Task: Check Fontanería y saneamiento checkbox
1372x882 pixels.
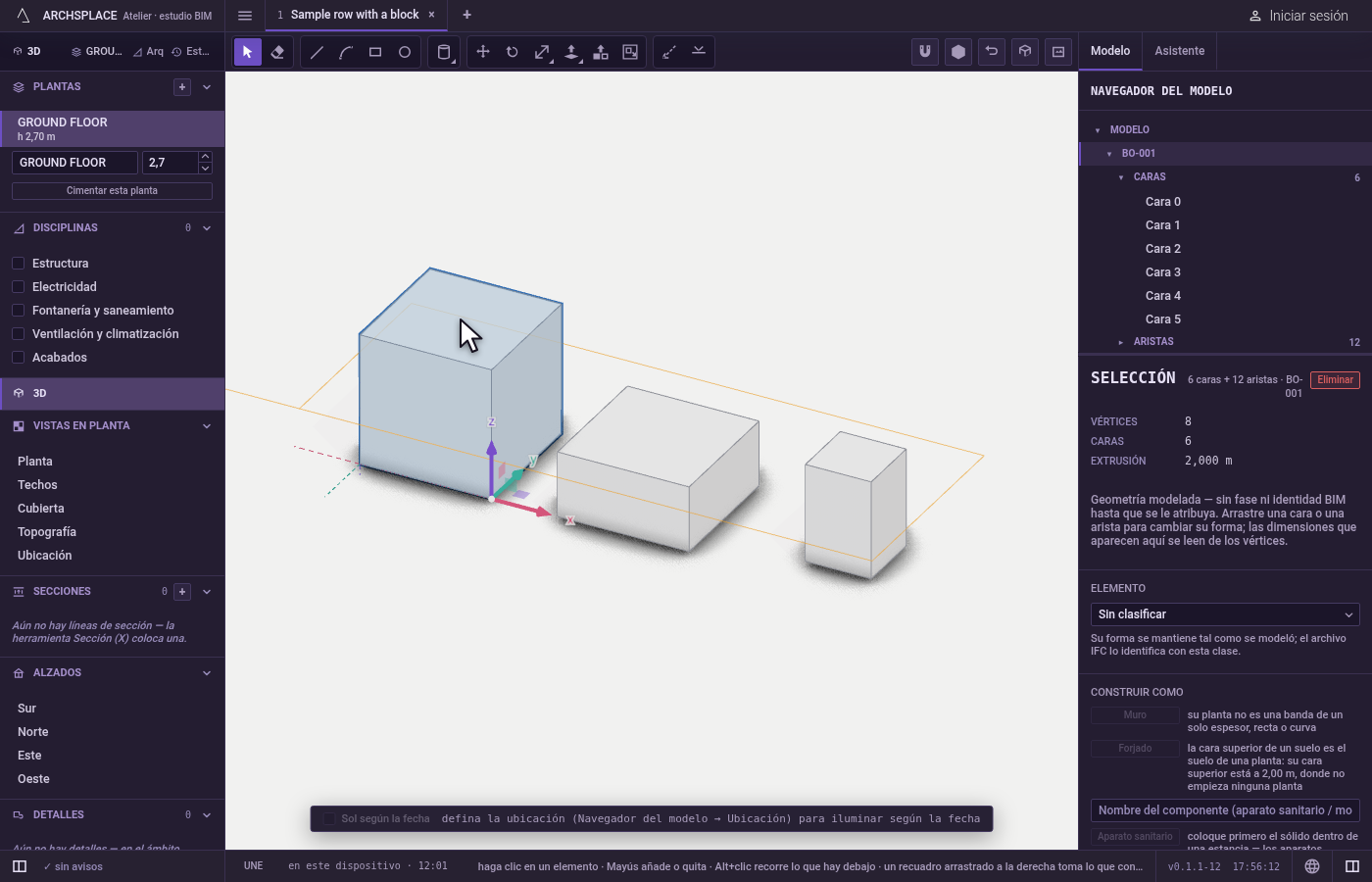Action: pos(18,310)
